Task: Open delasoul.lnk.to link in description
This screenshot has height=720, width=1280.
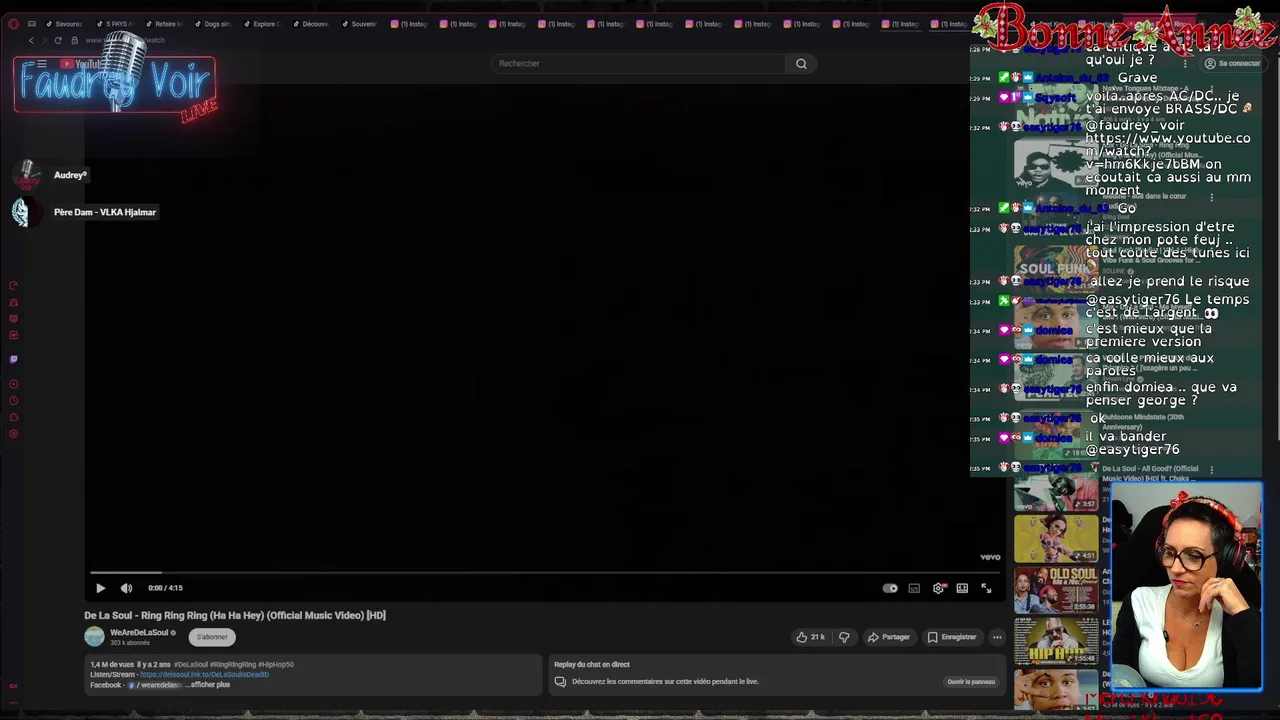Action: (x=204, y=674)
